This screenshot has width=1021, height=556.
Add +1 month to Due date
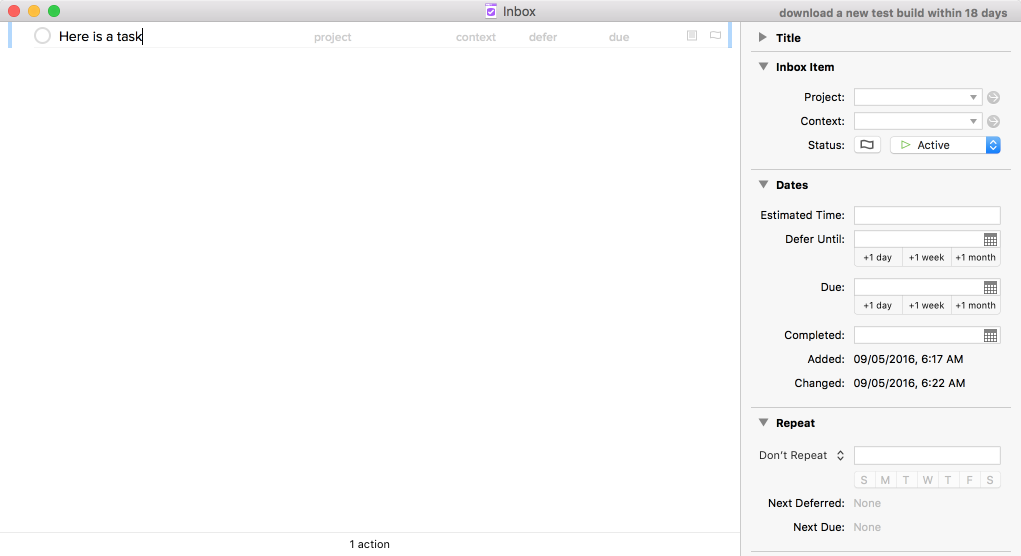click(x=975, y=305)
